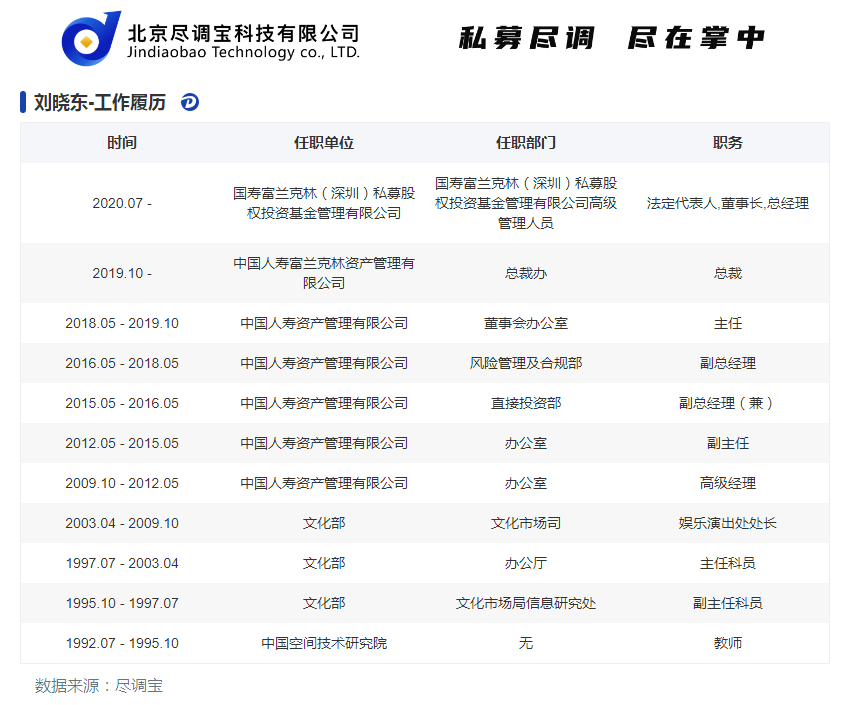Screen dimensions: 850x705
Task: Click 中国人寿富兰克林资产管理有限公司 employer cell
Action: (x=324, y=273)
